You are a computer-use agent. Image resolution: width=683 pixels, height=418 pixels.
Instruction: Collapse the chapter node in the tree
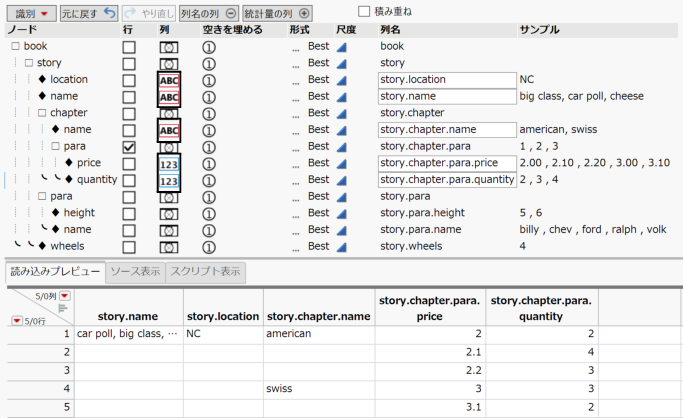point(42,113)
